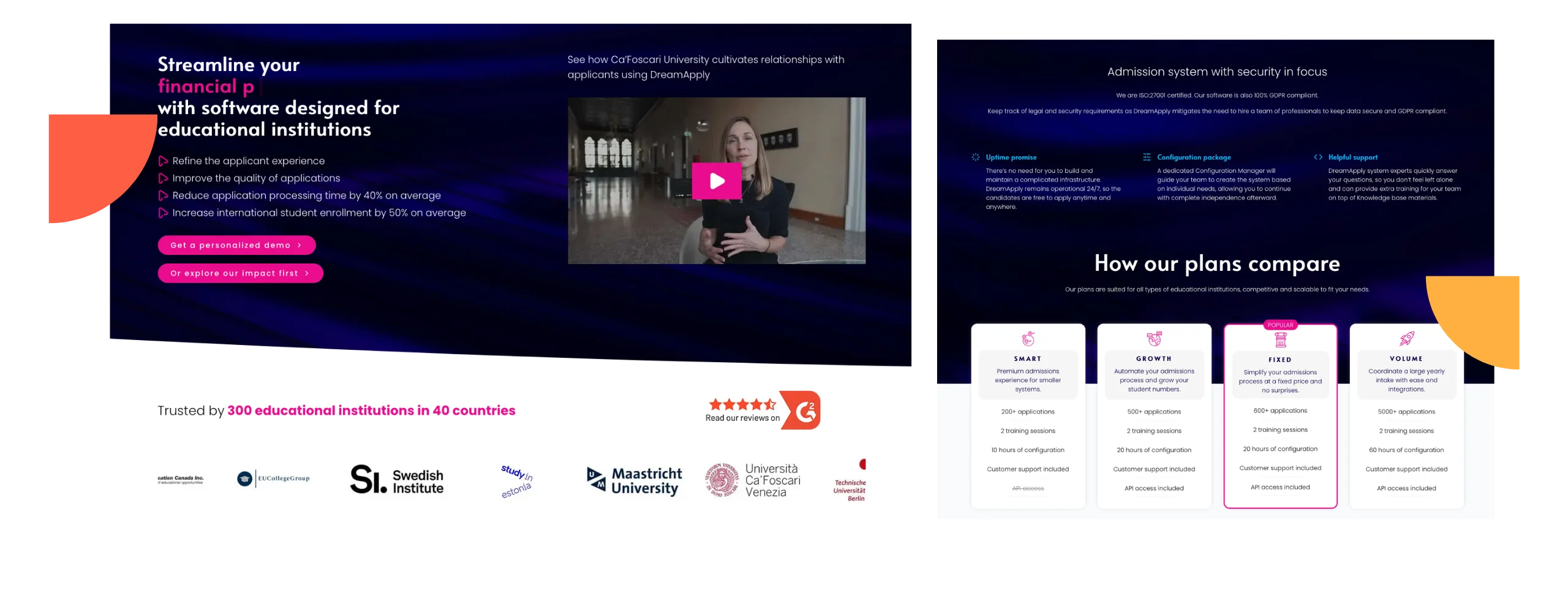
Task: Select the GROWTH plan icon
Action: (x=1154, y=339)
